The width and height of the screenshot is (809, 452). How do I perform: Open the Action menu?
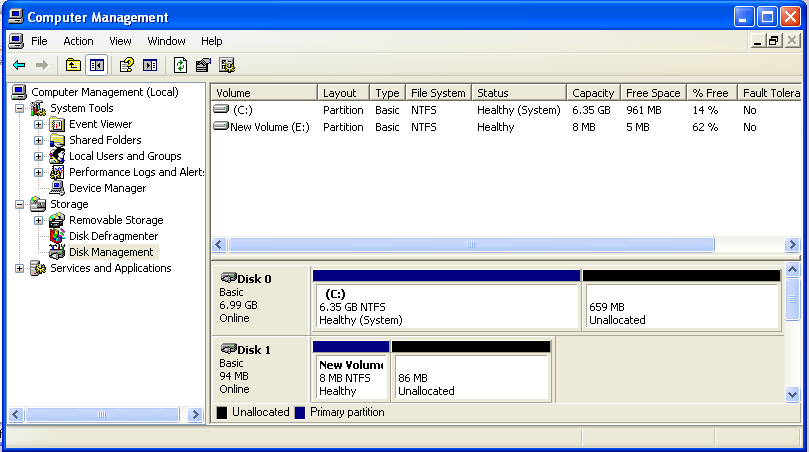point(78,41)
